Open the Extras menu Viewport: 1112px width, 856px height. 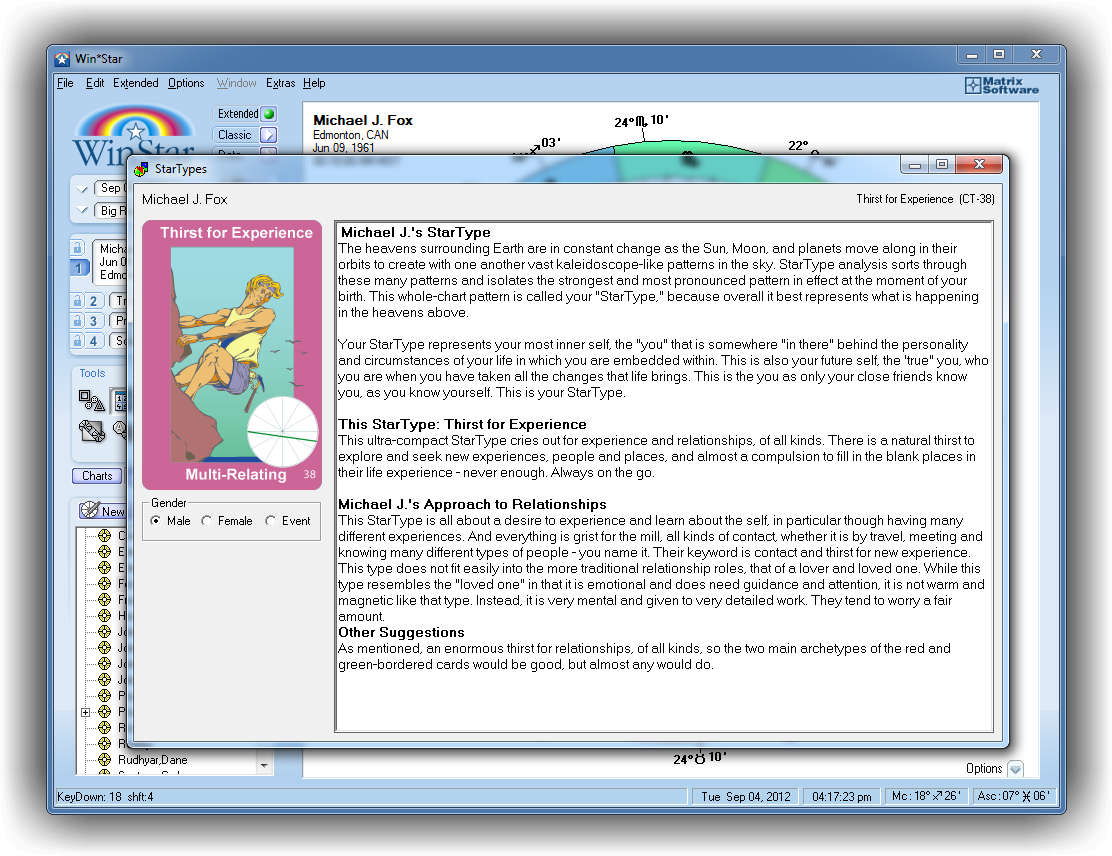[x=280, y=83]
